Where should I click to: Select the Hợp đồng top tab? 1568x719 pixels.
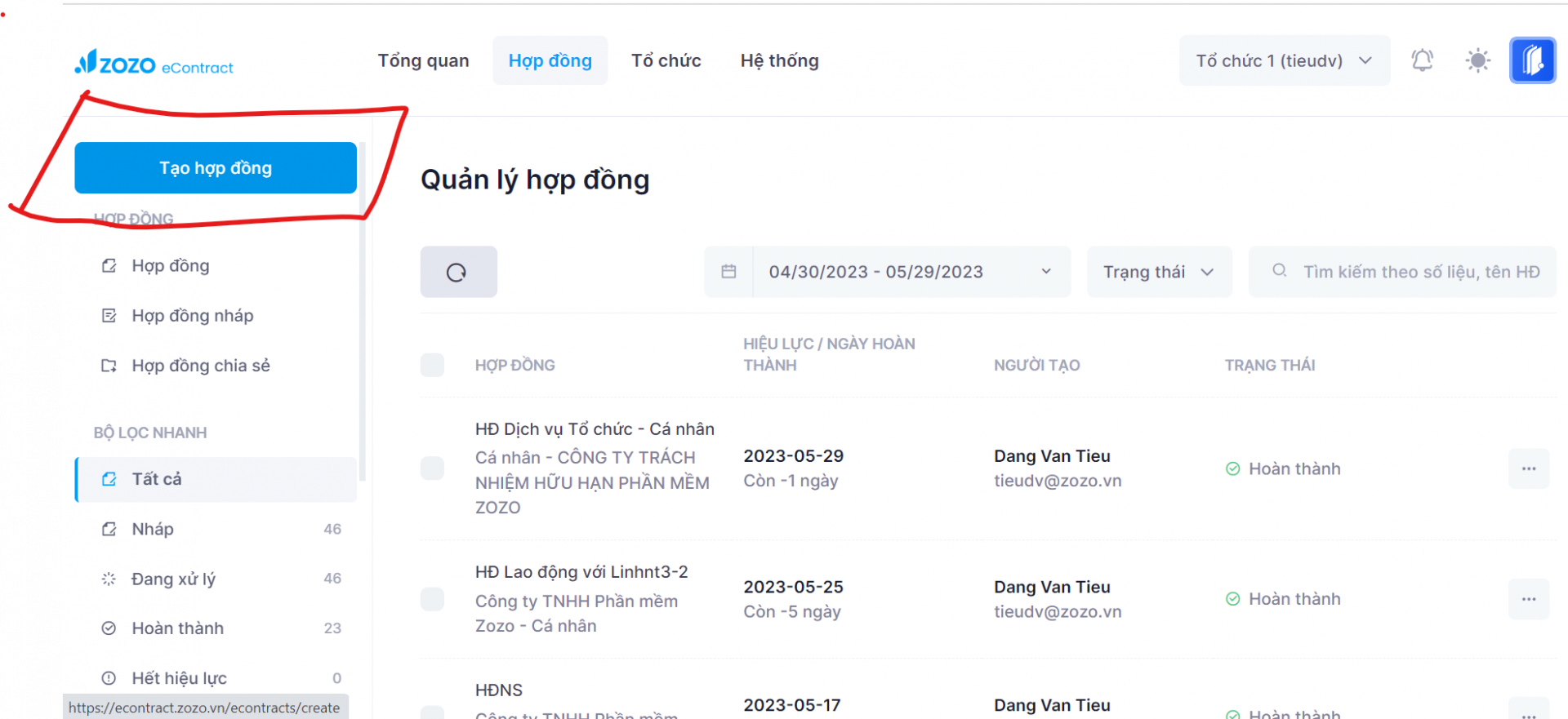coord(550,60)
